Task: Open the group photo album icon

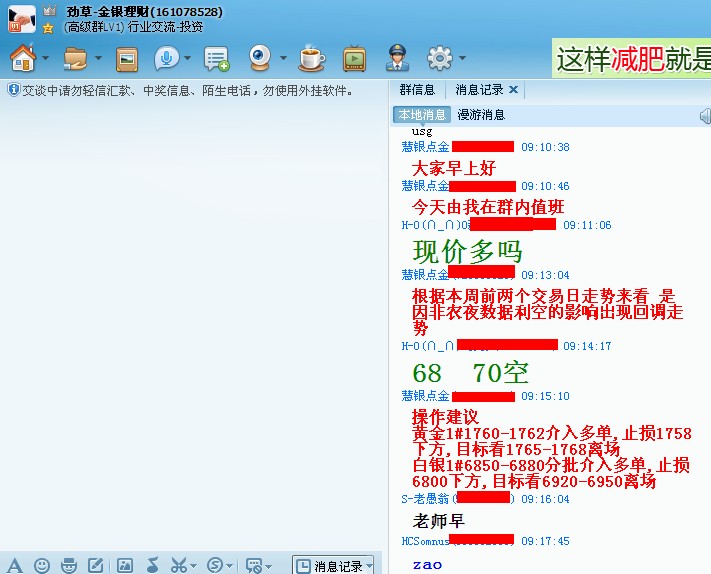Action: click(127, 58)
